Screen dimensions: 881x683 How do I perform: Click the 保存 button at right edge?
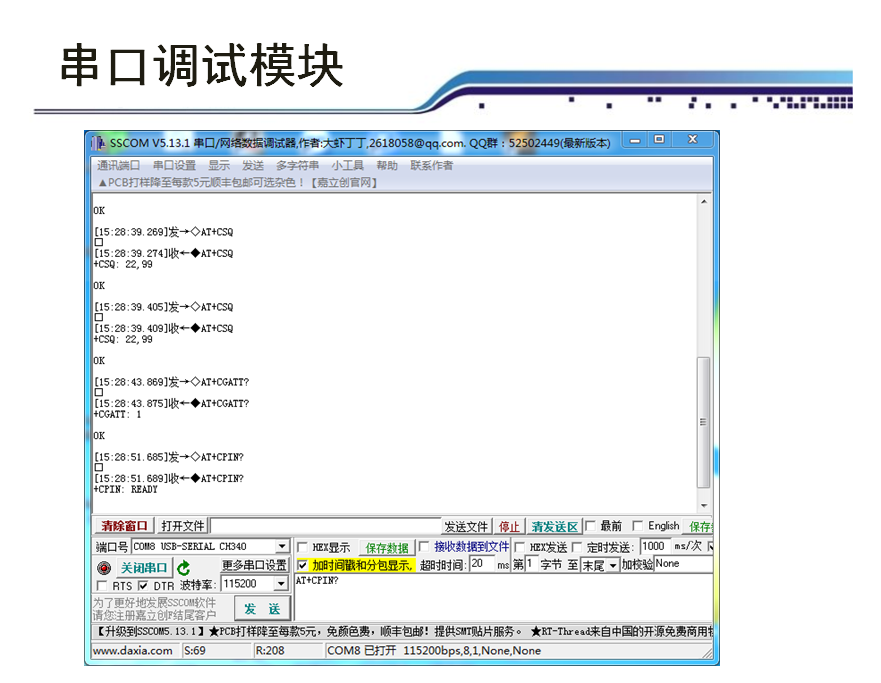700,526
